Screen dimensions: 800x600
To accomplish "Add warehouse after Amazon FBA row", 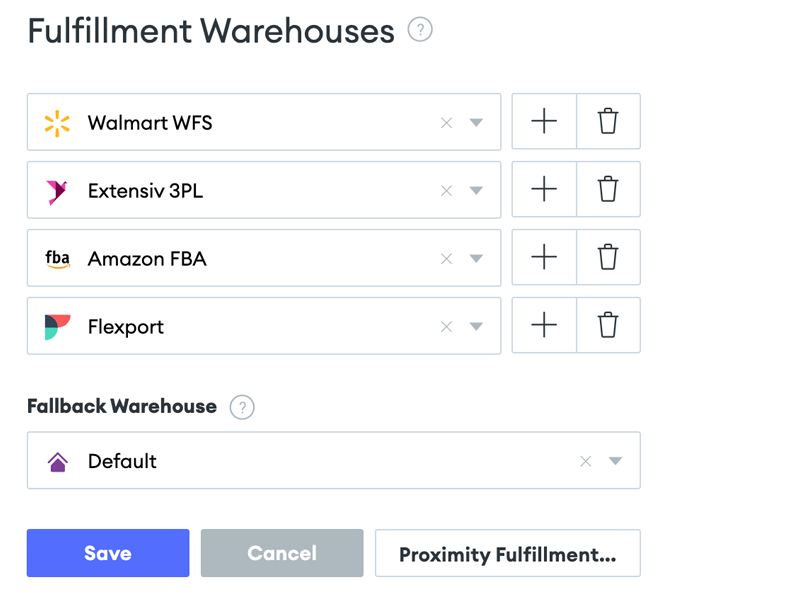I will (544, 257).
